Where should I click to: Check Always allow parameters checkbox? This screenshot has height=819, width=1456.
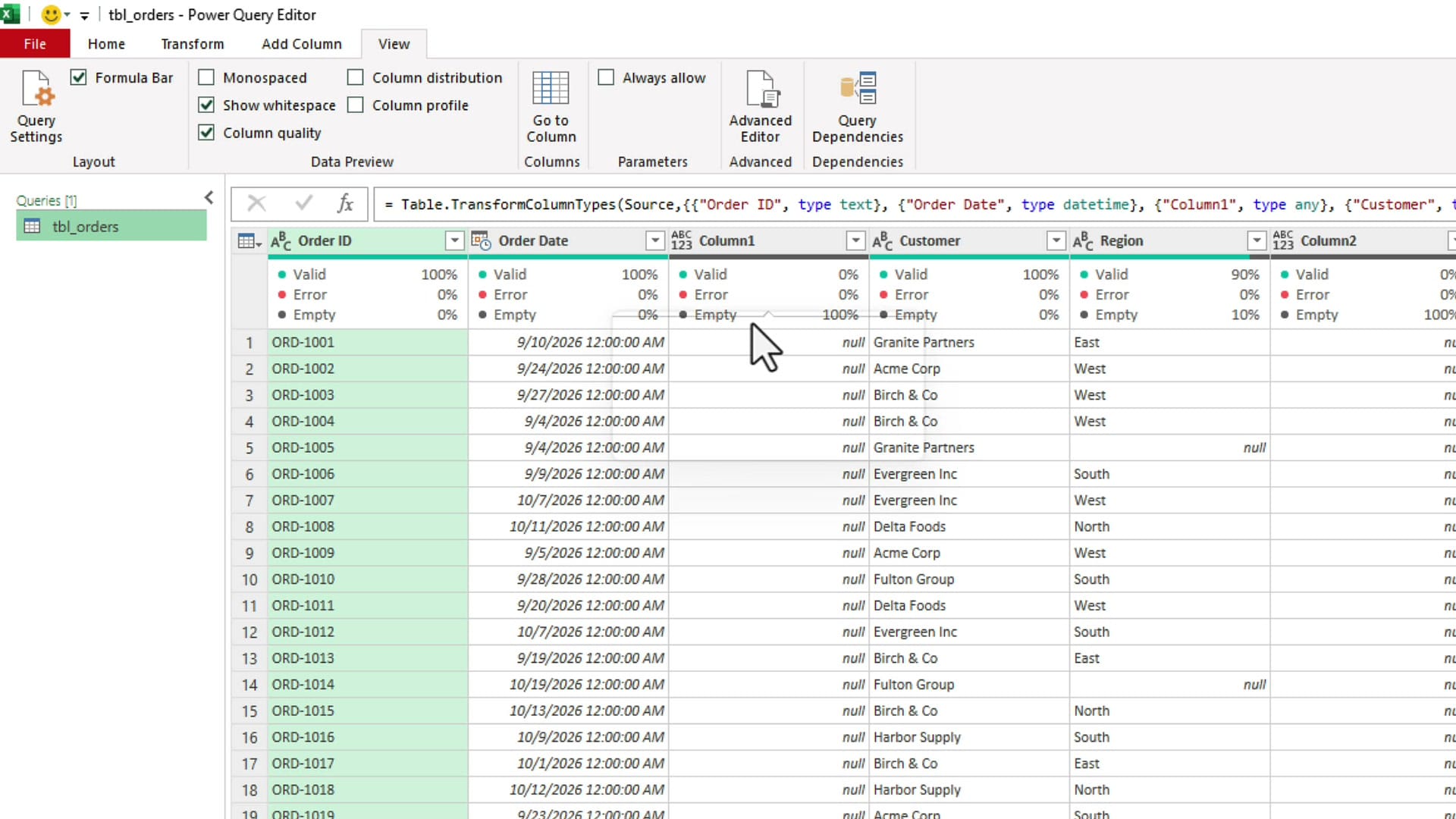point(606,77)
